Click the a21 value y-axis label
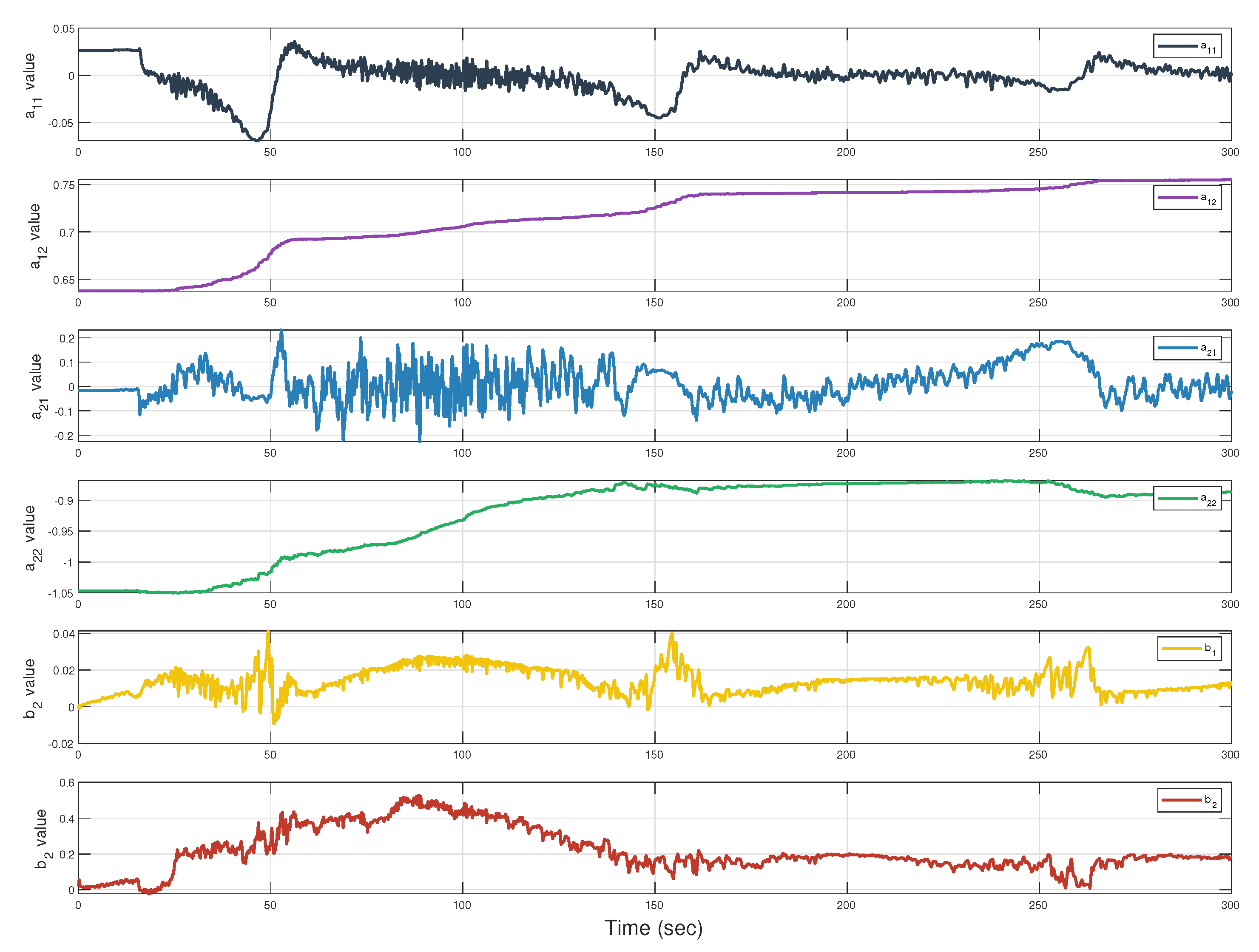This screenshot has width=1259, height=952. [37, 386]
